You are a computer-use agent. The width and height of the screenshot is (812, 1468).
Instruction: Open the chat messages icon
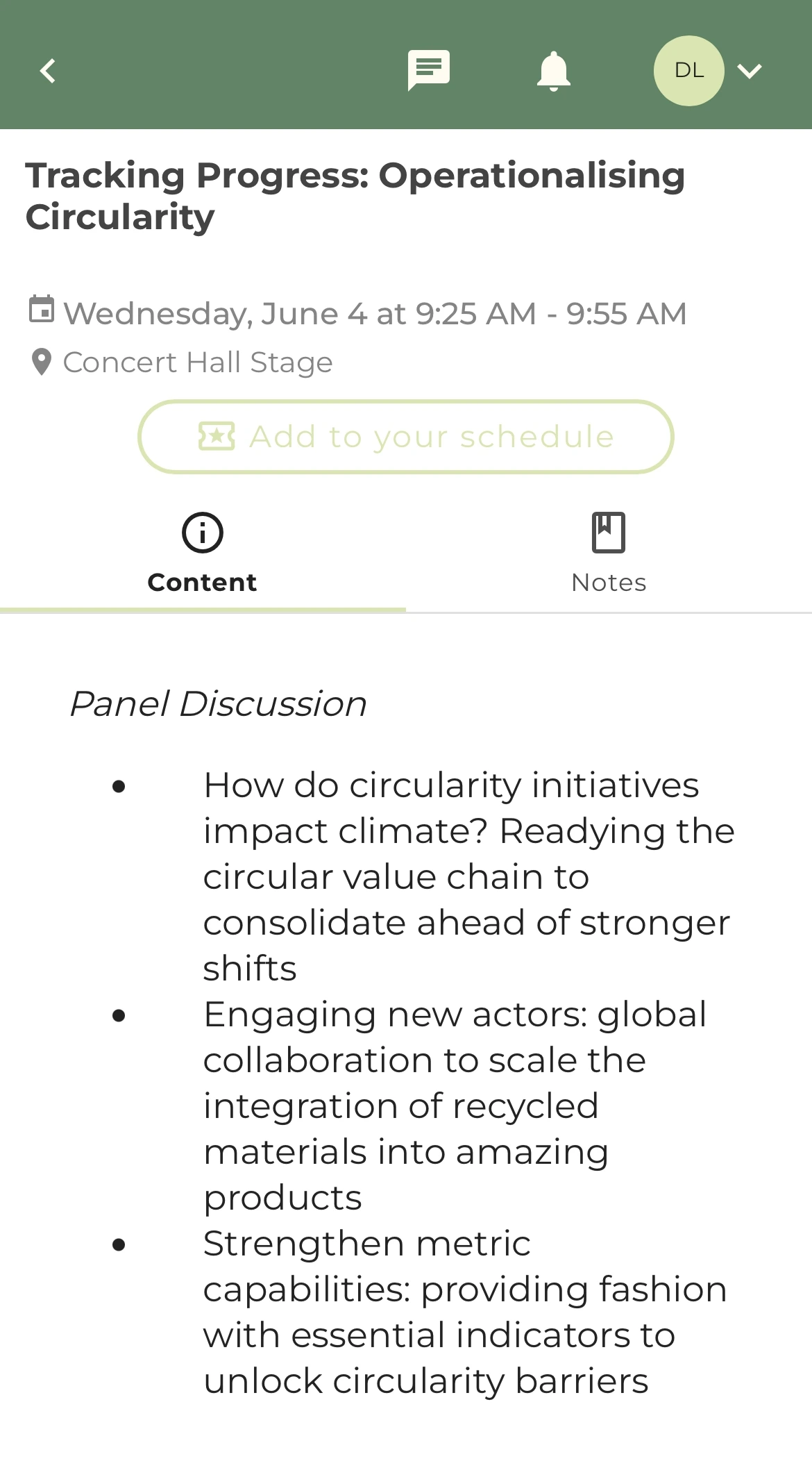tap(428, 70)
